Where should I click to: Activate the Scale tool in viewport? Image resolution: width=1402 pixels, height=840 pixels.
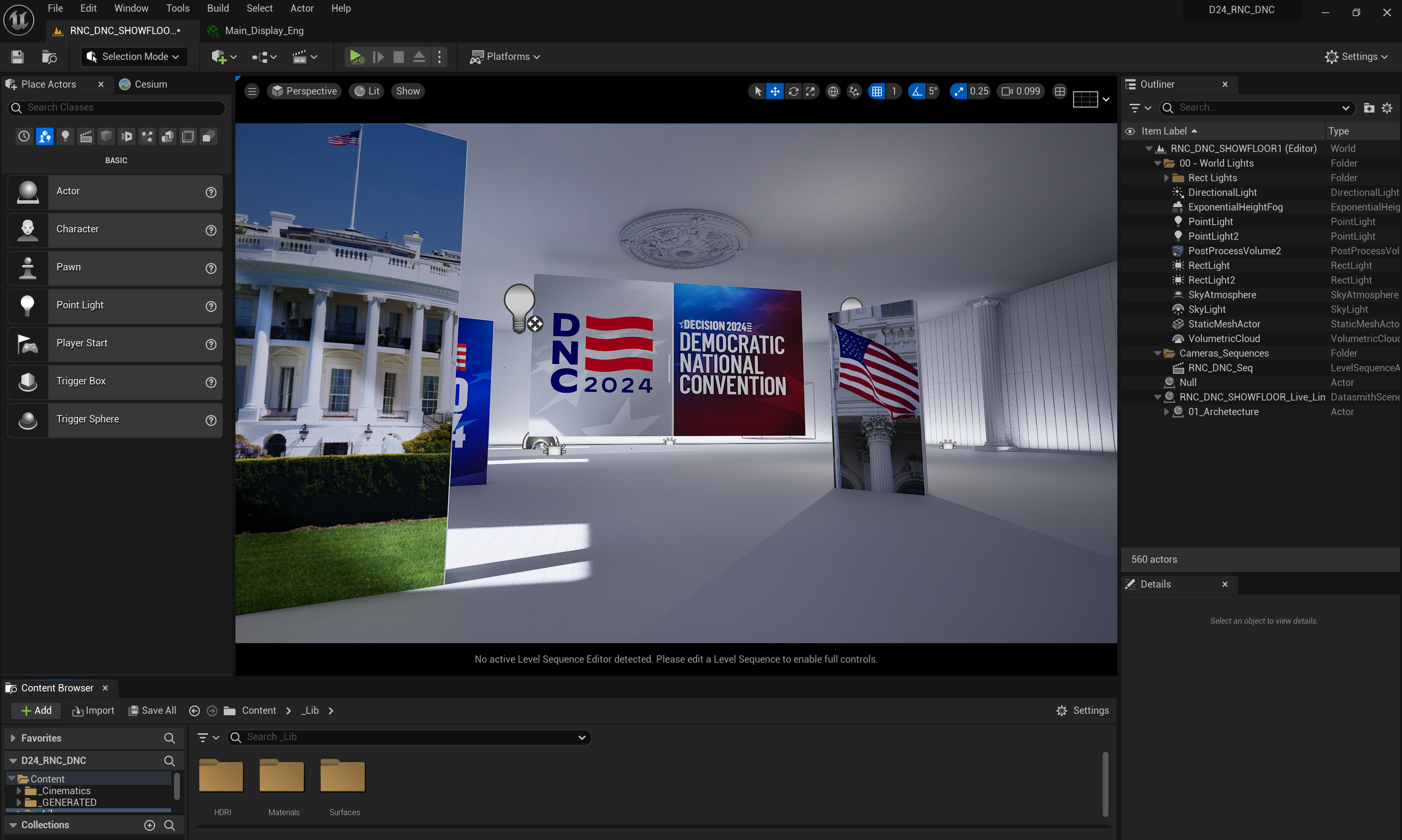(810, 91)
